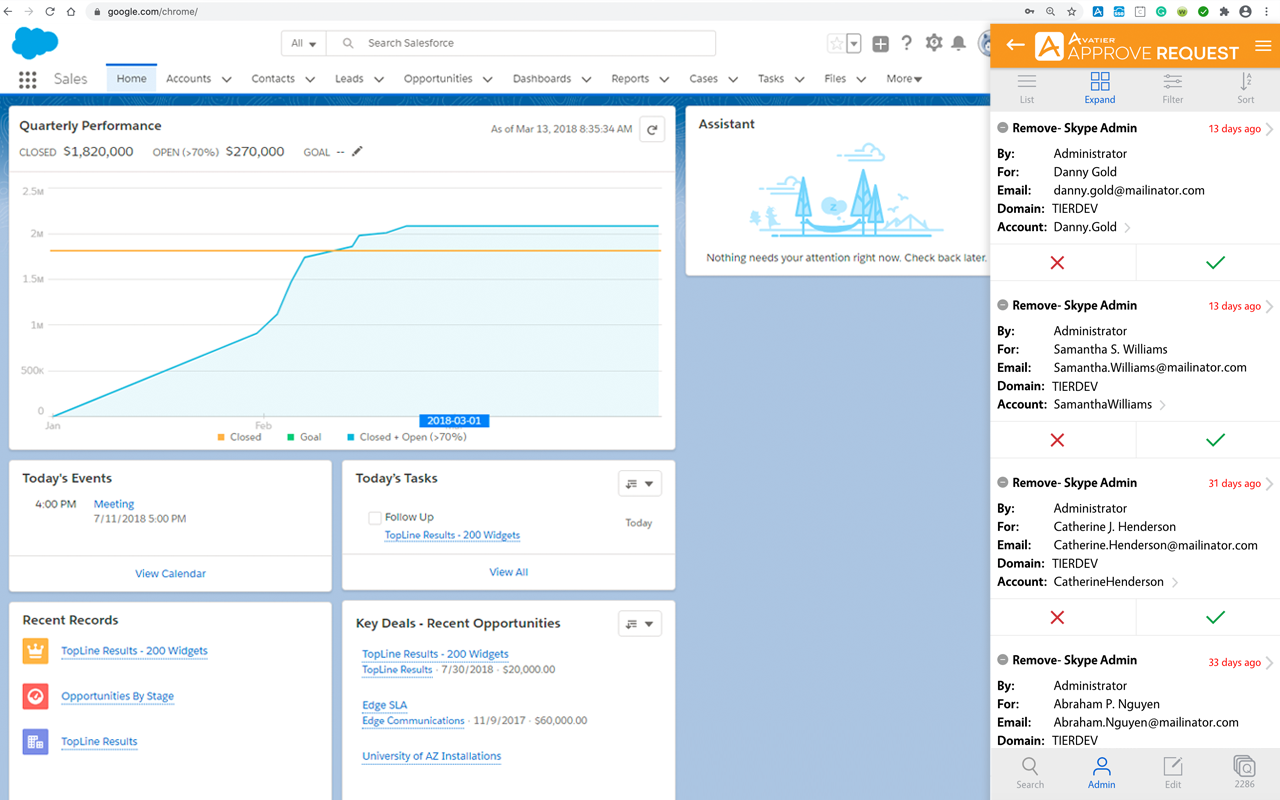Open the 2286 requests stack icon
The width and height of the screenshot is (1280, 800).
1244,773
